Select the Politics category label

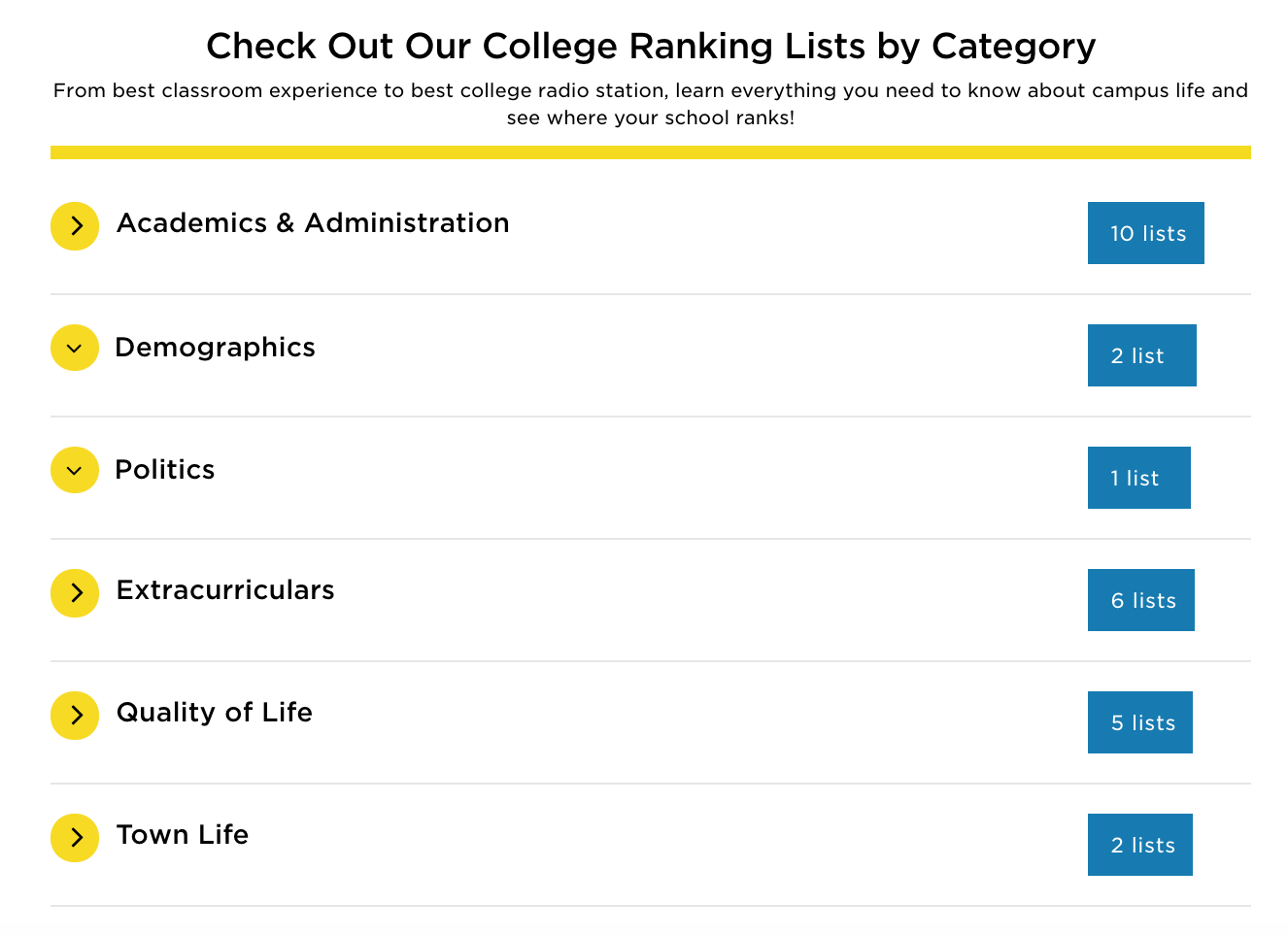click(165, 470)
